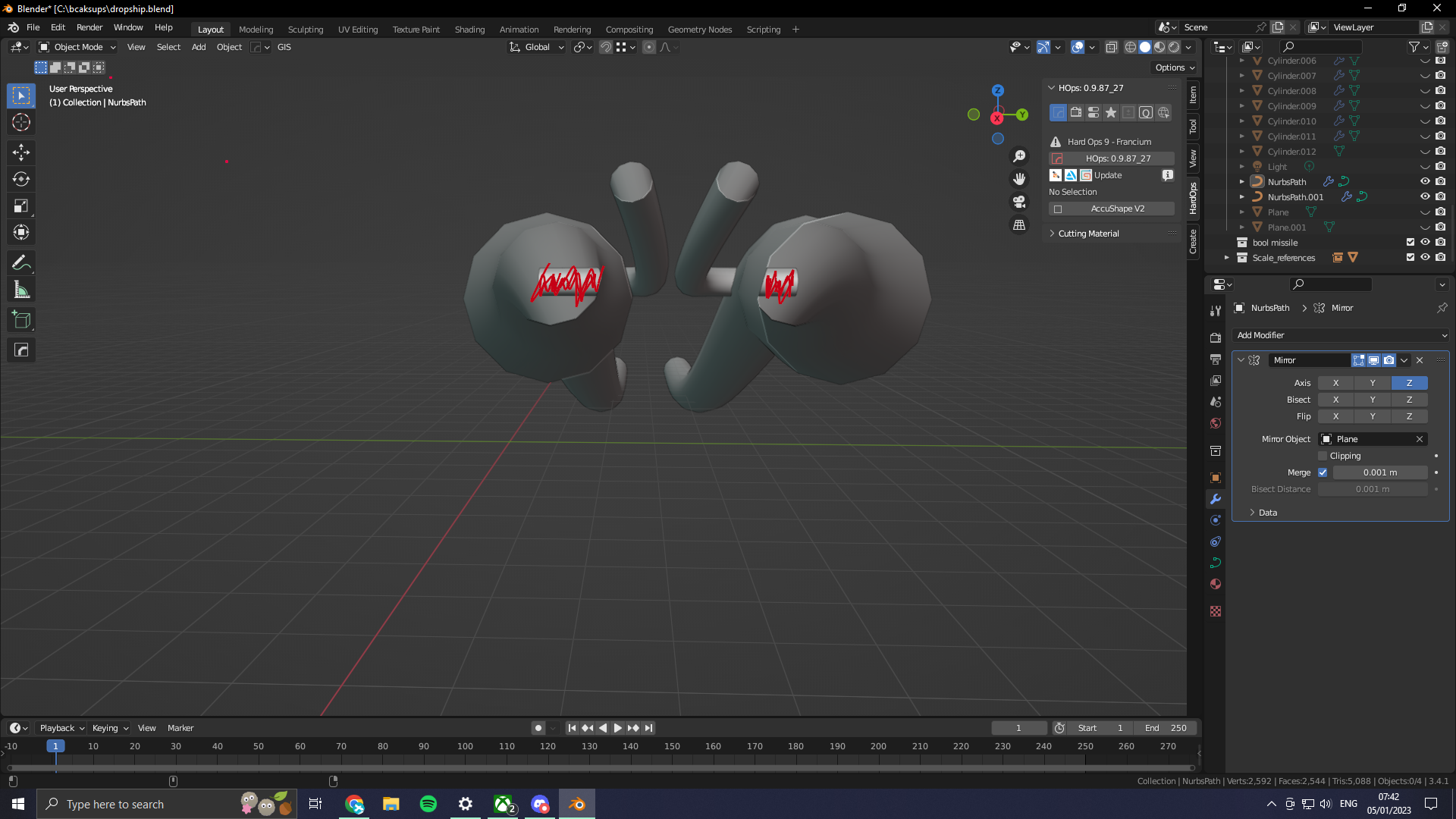
Task: Open Material properties tab icon
Action: (x=1216, y=584)
